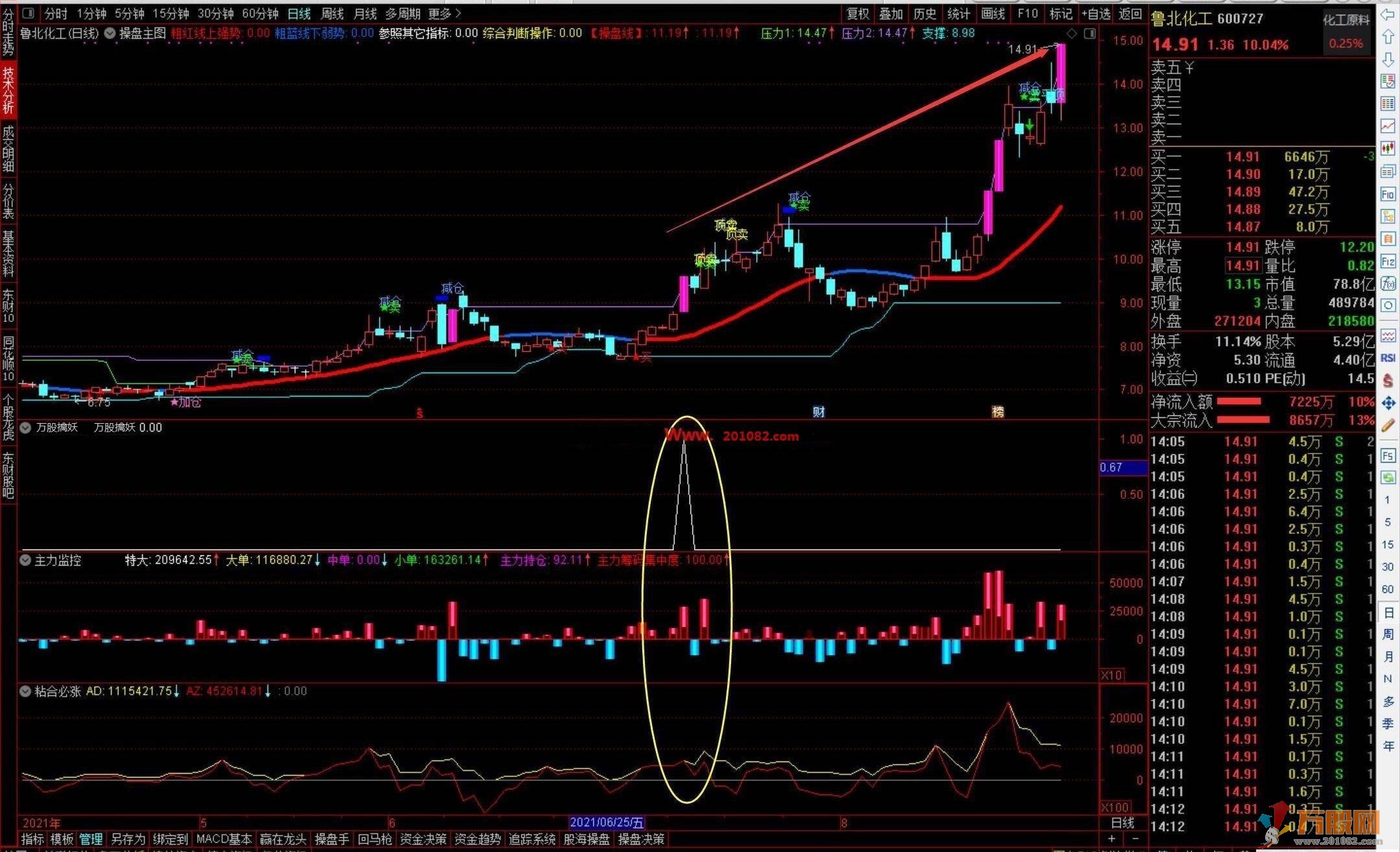
Task: Select the 多周期 tab
Action: click(x=403, y=14)
